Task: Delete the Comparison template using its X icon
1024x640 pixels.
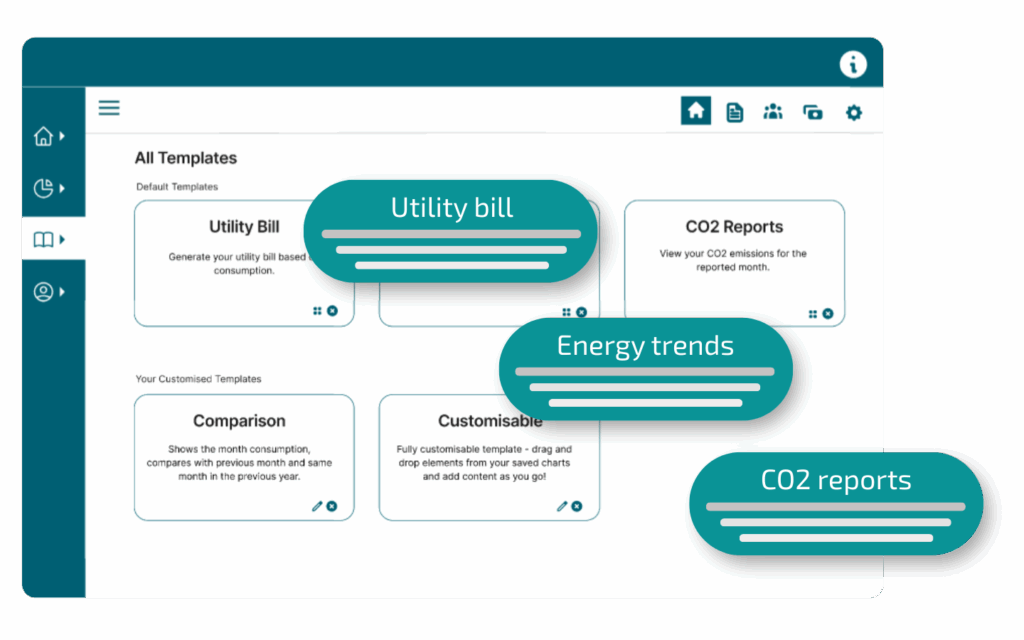Action: pyautogui.click(x=332, y=506)
